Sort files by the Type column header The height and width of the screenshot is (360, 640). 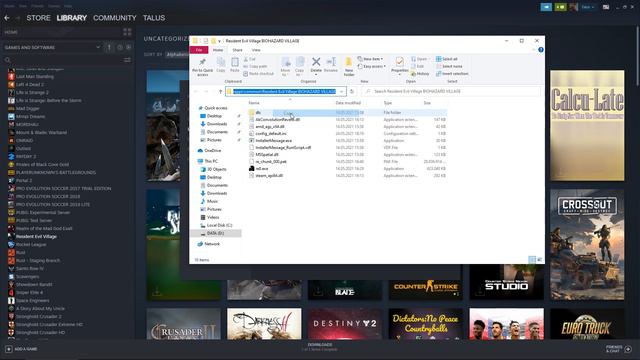[387, 103]
